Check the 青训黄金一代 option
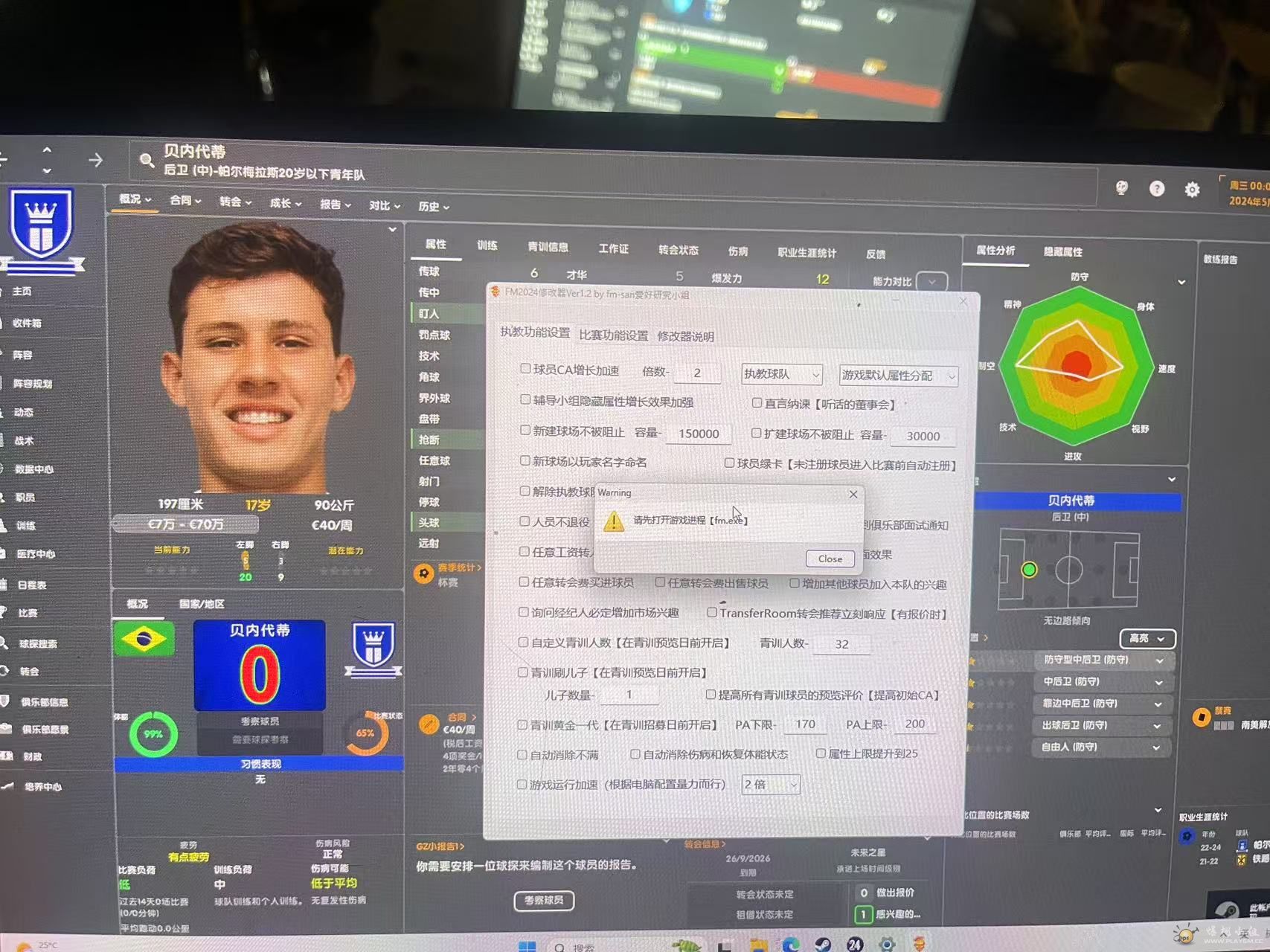The height and width of the screenshot is (952, 1270). pos(522,724)
